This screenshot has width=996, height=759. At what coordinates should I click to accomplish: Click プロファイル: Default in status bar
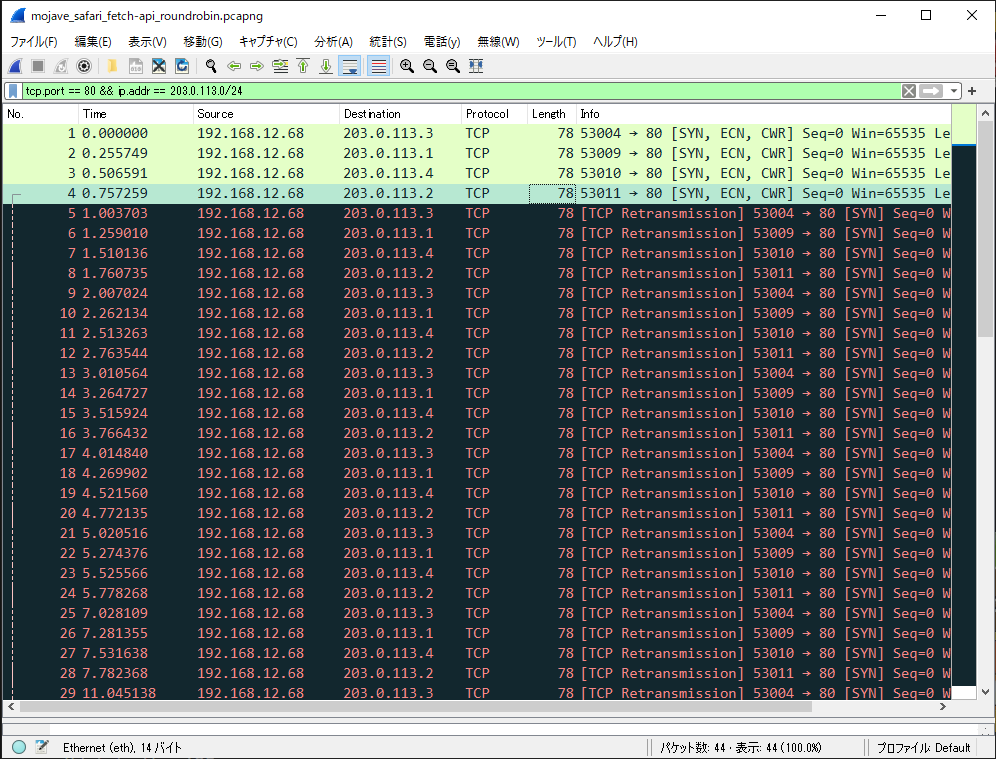[924, 748]
